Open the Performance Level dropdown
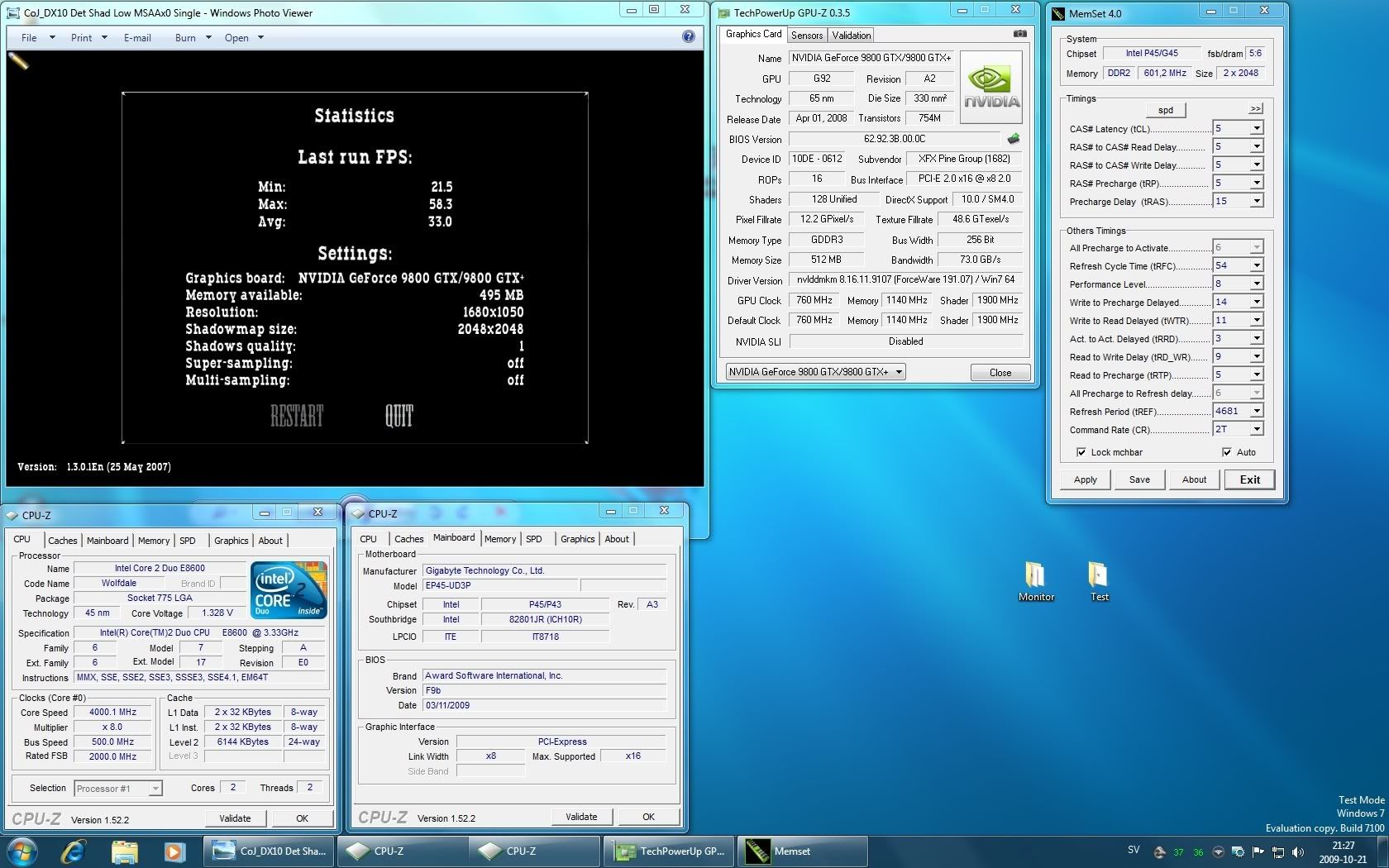 (1257, 284)
